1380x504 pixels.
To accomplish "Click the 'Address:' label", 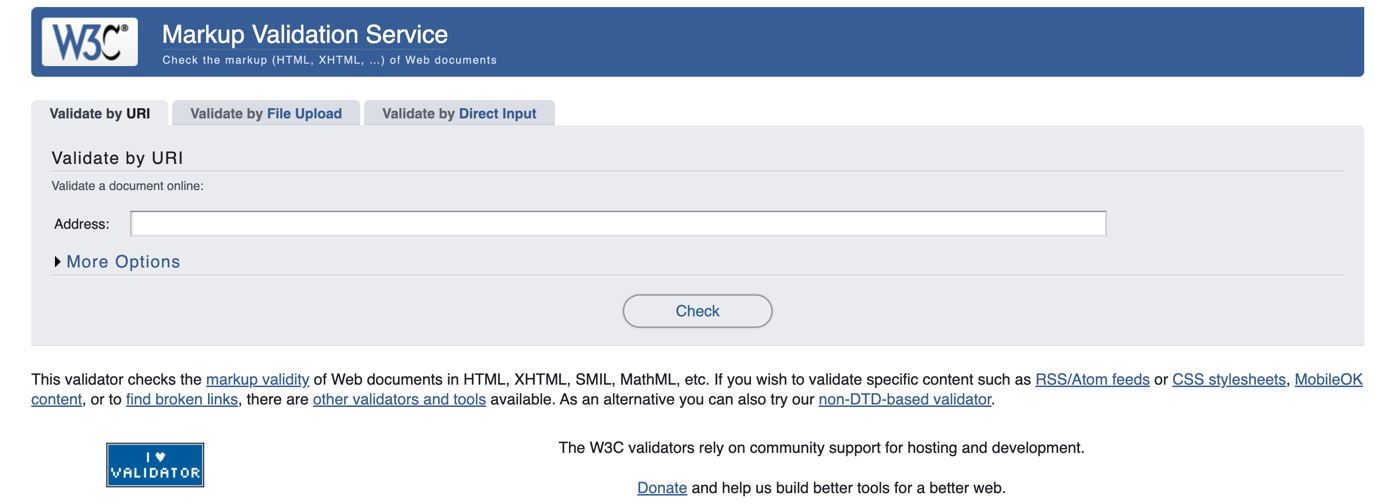I will 82,224.
